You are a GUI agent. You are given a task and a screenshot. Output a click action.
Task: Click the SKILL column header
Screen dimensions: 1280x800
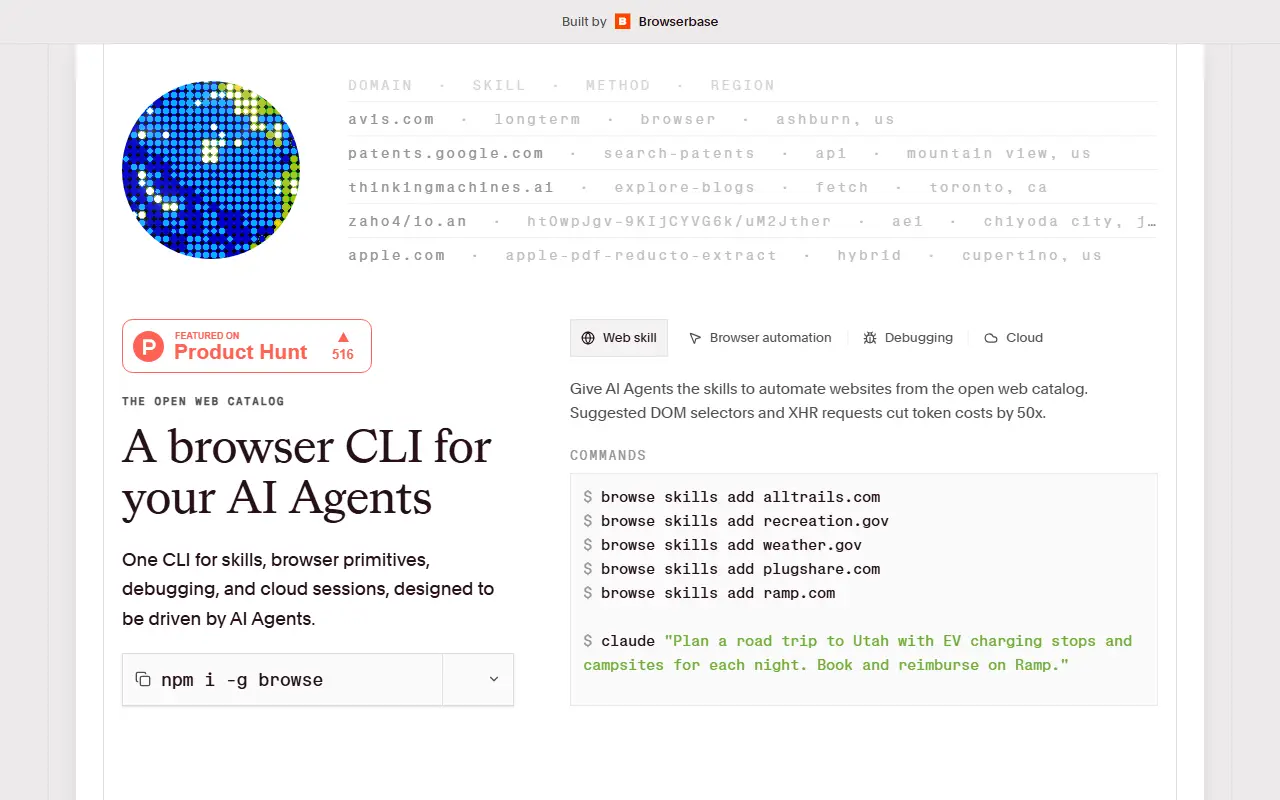click(x=499, y=85)
